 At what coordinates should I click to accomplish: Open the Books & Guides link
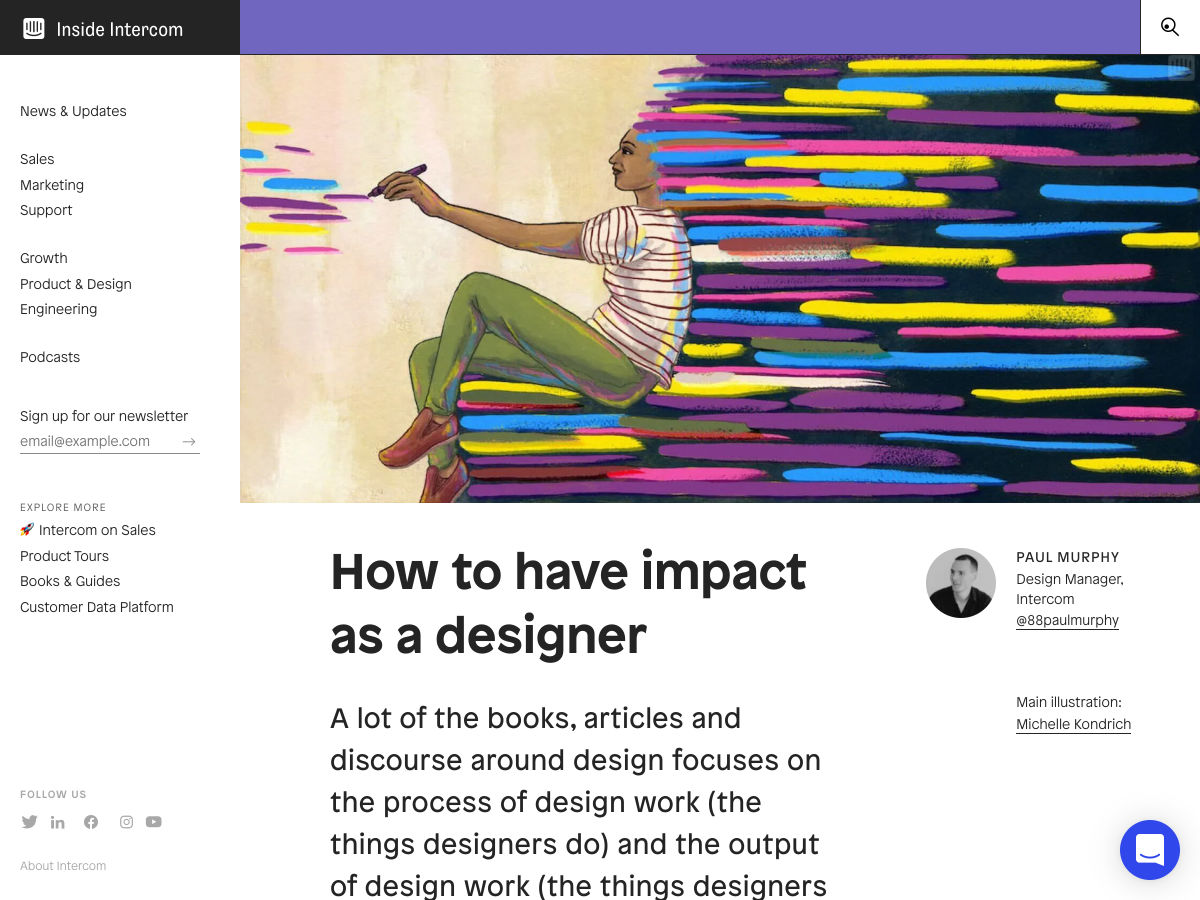point(70,581)
